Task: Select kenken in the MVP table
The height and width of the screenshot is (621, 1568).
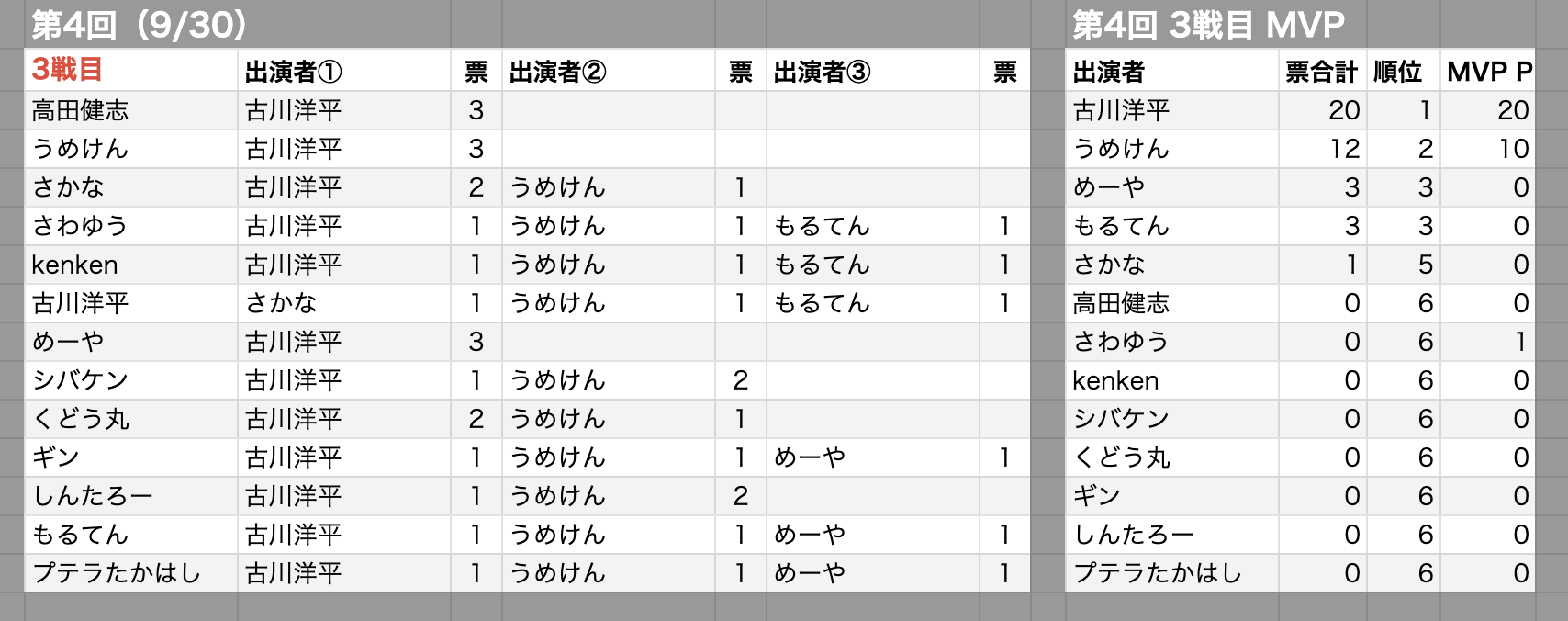Action: pyautogui.click(x=1115, y=380)
